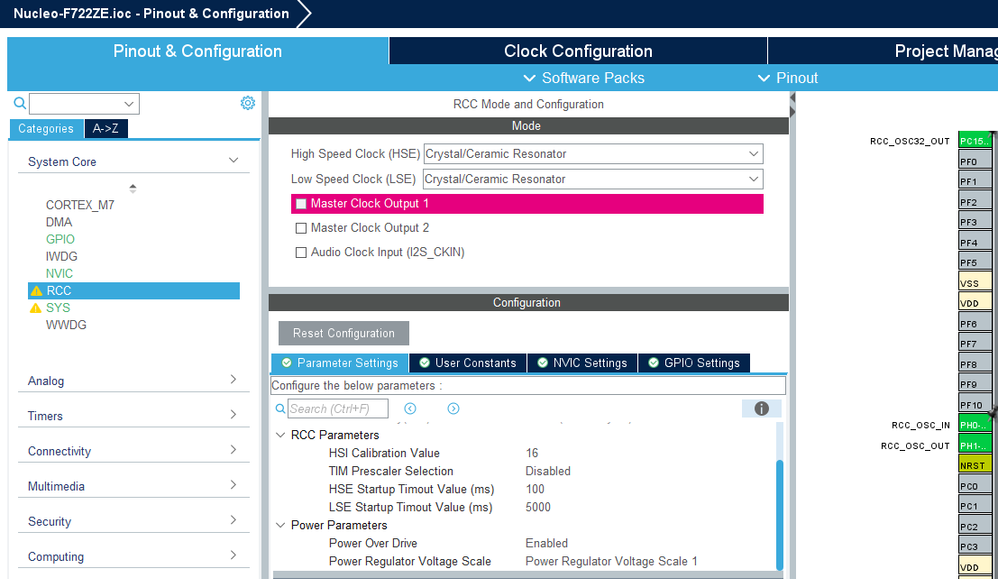Select the PC15 pin on chip view
This screenshot has width=998, height=579.
coord(974,141)
